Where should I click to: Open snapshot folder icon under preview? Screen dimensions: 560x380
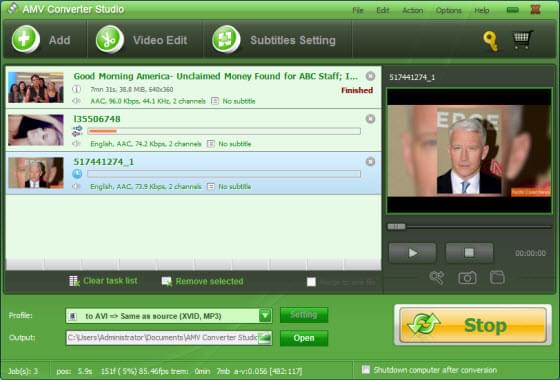pyautogui.click(x=497, y=278)
